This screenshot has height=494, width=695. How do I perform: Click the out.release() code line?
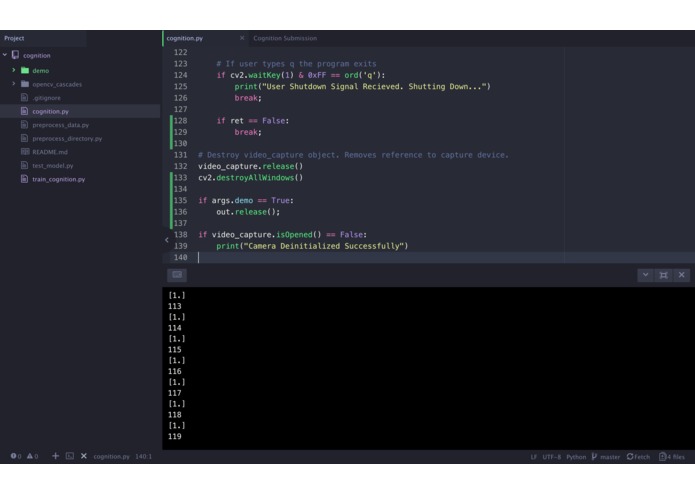tap(248, 212)
